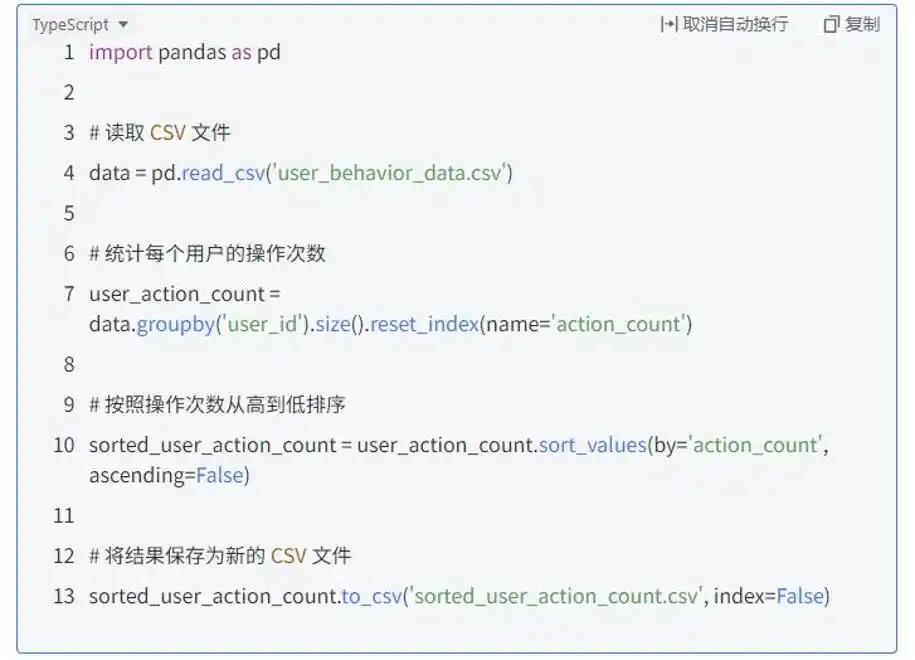The image size is (915, 660).
Task: Select line number 4 in the gutter
Action: pyautogui.click(x=69, y=173)
